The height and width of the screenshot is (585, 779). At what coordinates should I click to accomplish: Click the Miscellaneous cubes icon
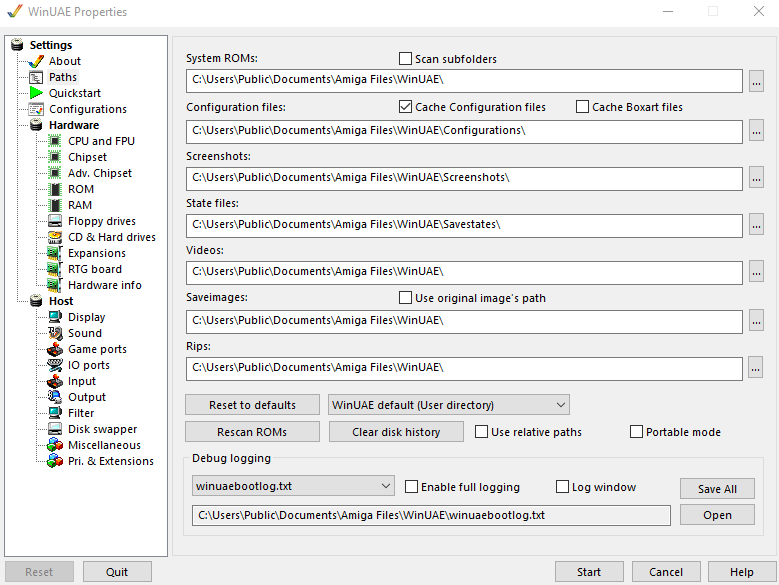pyautogui.click(x=55, y=445)
